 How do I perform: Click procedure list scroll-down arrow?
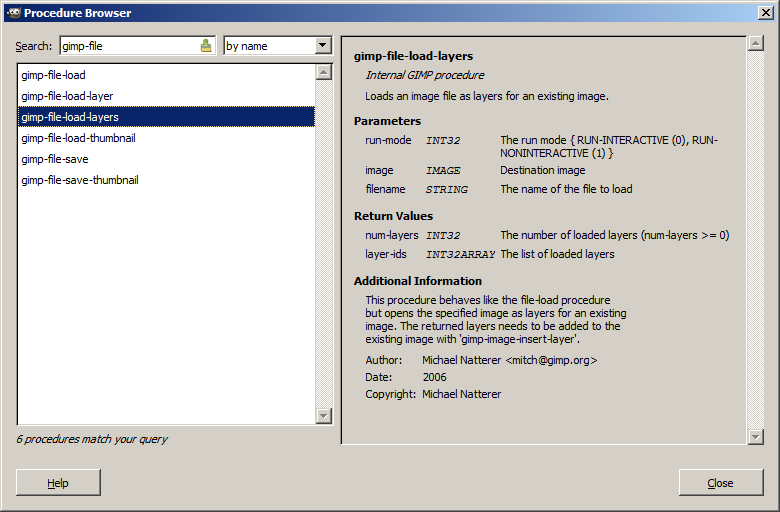324,416
